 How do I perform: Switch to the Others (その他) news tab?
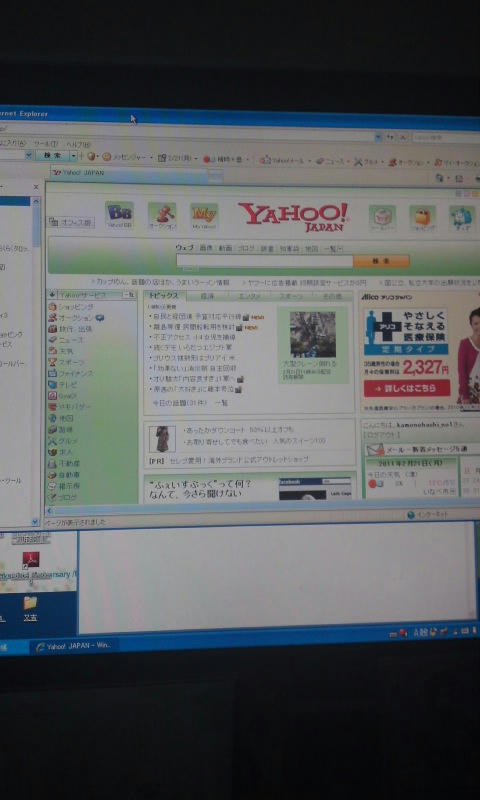(x=334, y=297)
